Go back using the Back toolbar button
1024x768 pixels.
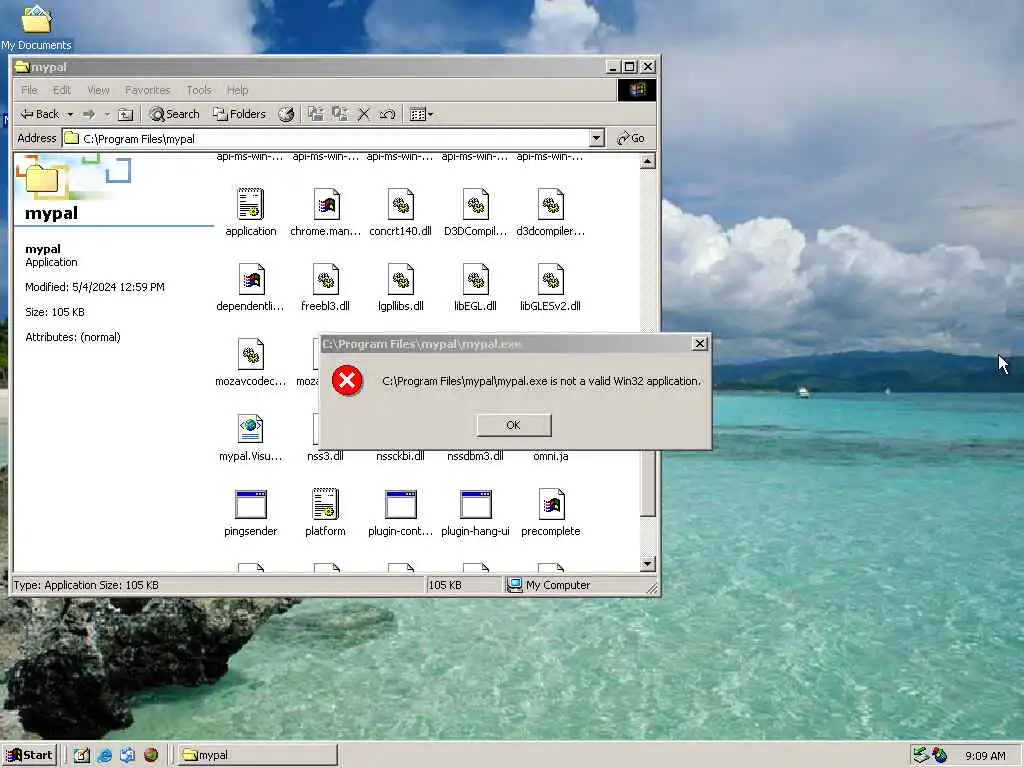pyautogui.click(x=39, y=114)
